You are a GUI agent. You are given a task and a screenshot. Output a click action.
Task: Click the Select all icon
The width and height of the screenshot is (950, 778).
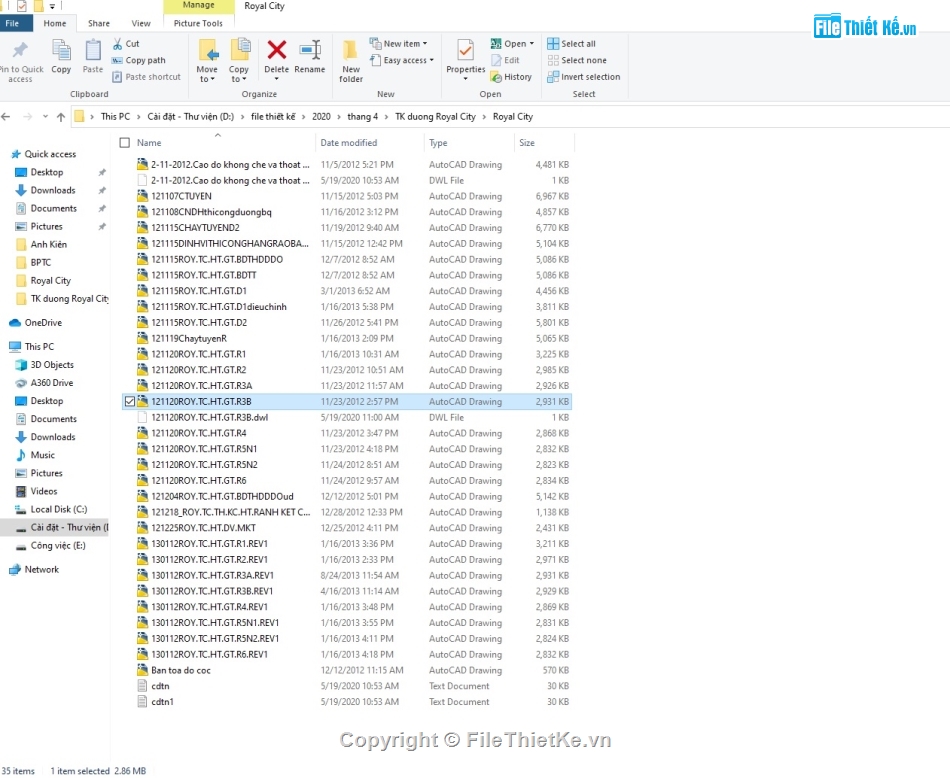pos(553,44)
